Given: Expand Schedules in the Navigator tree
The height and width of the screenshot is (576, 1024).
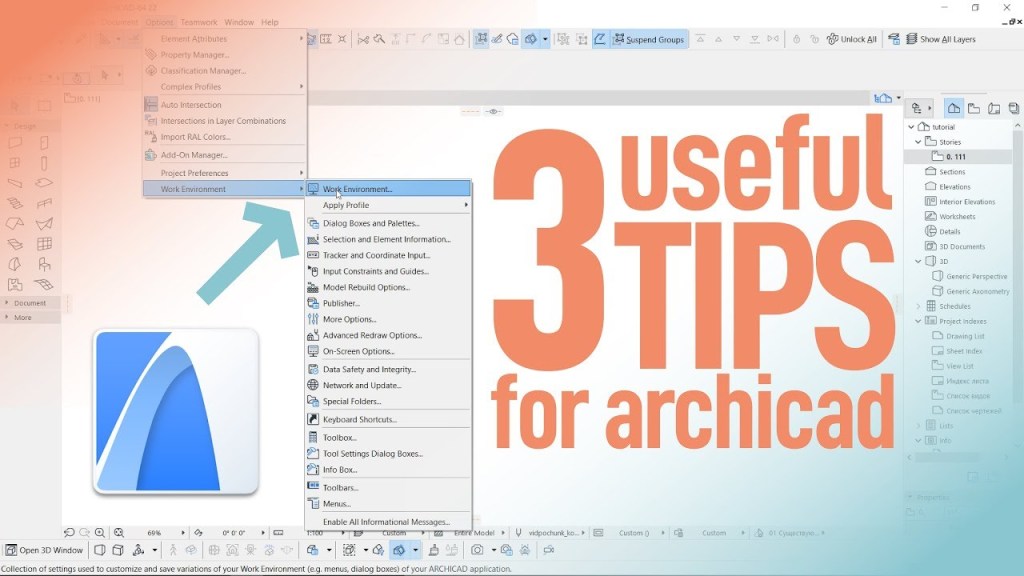Looking at the screenshot, I should [x=918, y=306].
